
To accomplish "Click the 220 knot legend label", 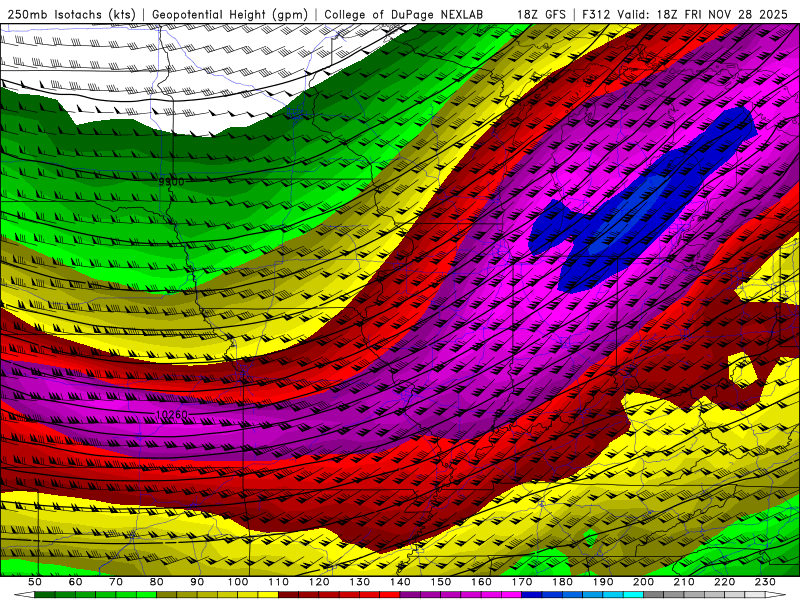I will 725,582.
